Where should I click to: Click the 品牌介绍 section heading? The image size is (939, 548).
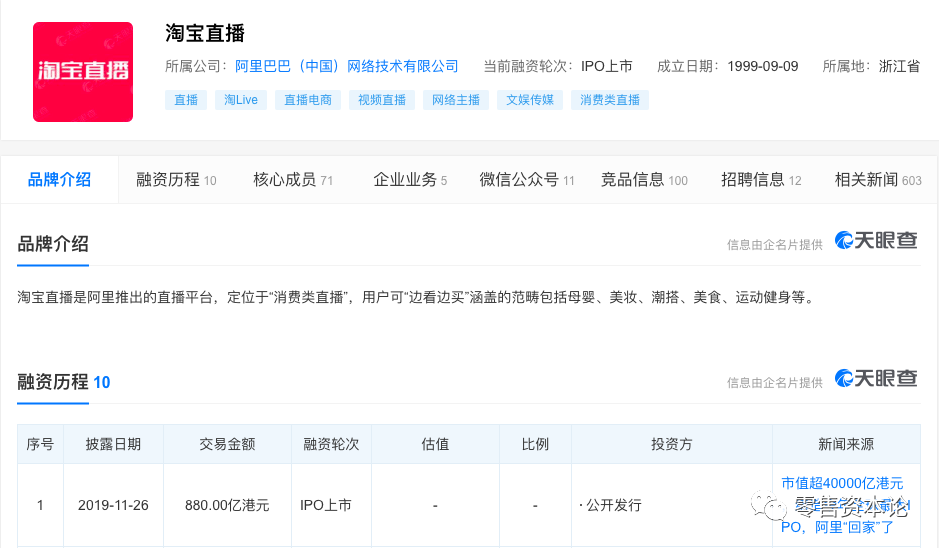click(x=53, y=244)
